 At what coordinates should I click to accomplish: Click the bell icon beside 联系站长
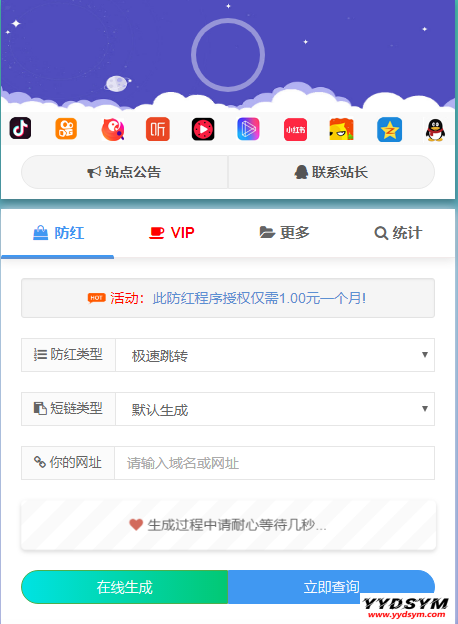coord(301,172)
